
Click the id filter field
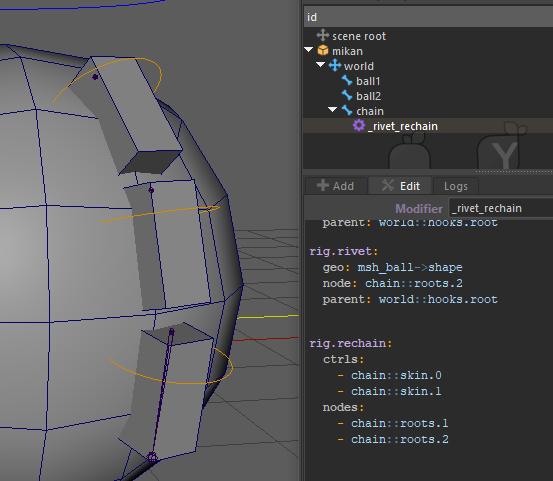[428, 17]
